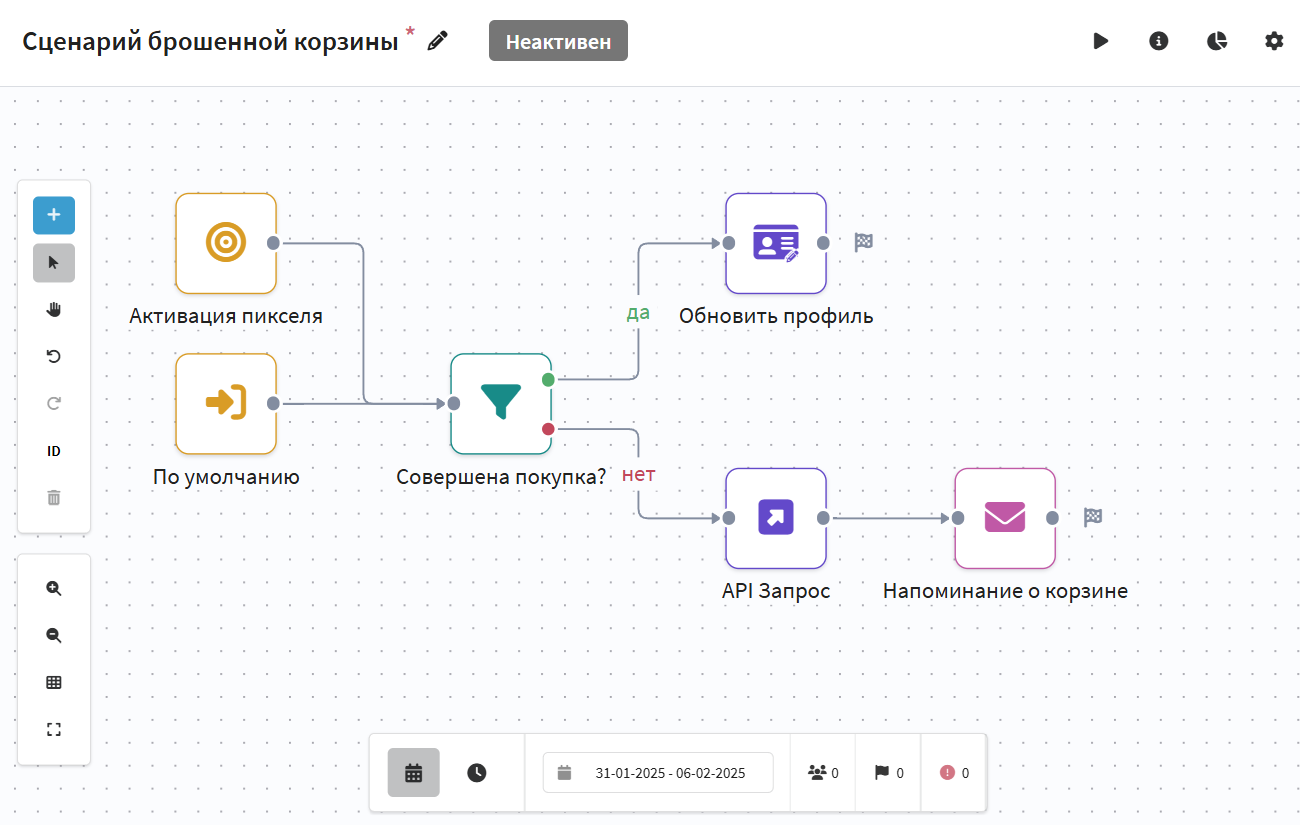Zoom in with the magnifier plus

(54, 589)
